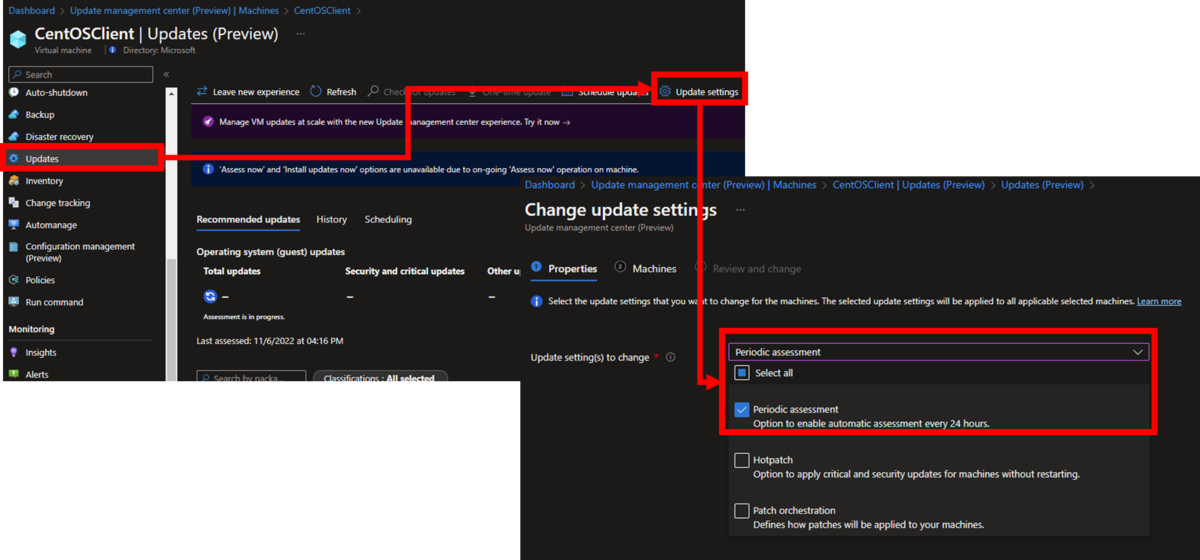Collapse the sidebar with double chevron
The image size is (1200, 560).
[166, 74]
